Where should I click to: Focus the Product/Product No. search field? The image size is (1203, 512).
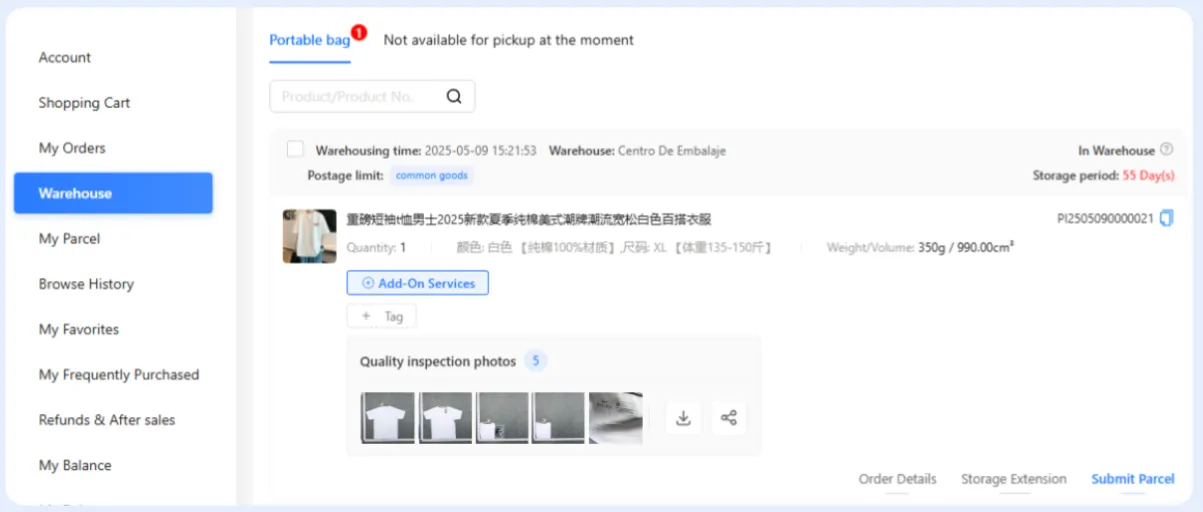360,97
